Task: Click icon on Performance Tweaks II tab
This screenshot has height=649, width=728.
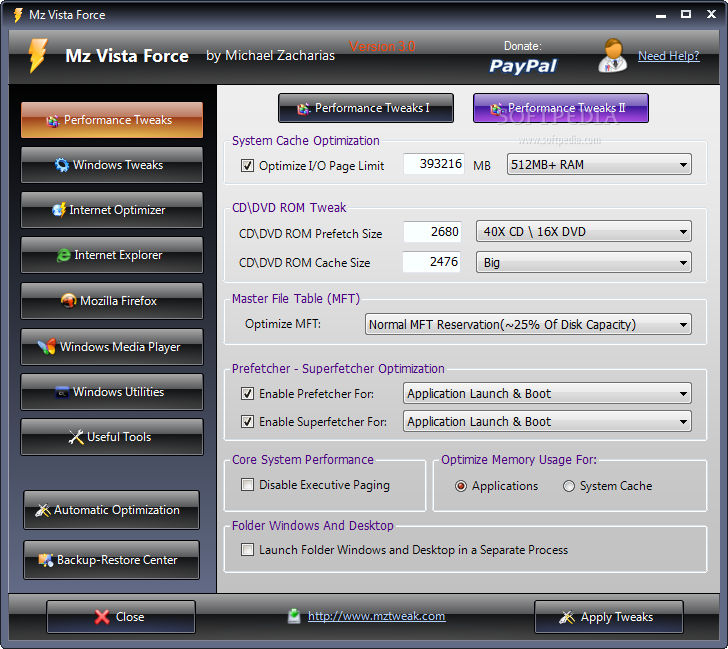Action: (x=497, y=109)
